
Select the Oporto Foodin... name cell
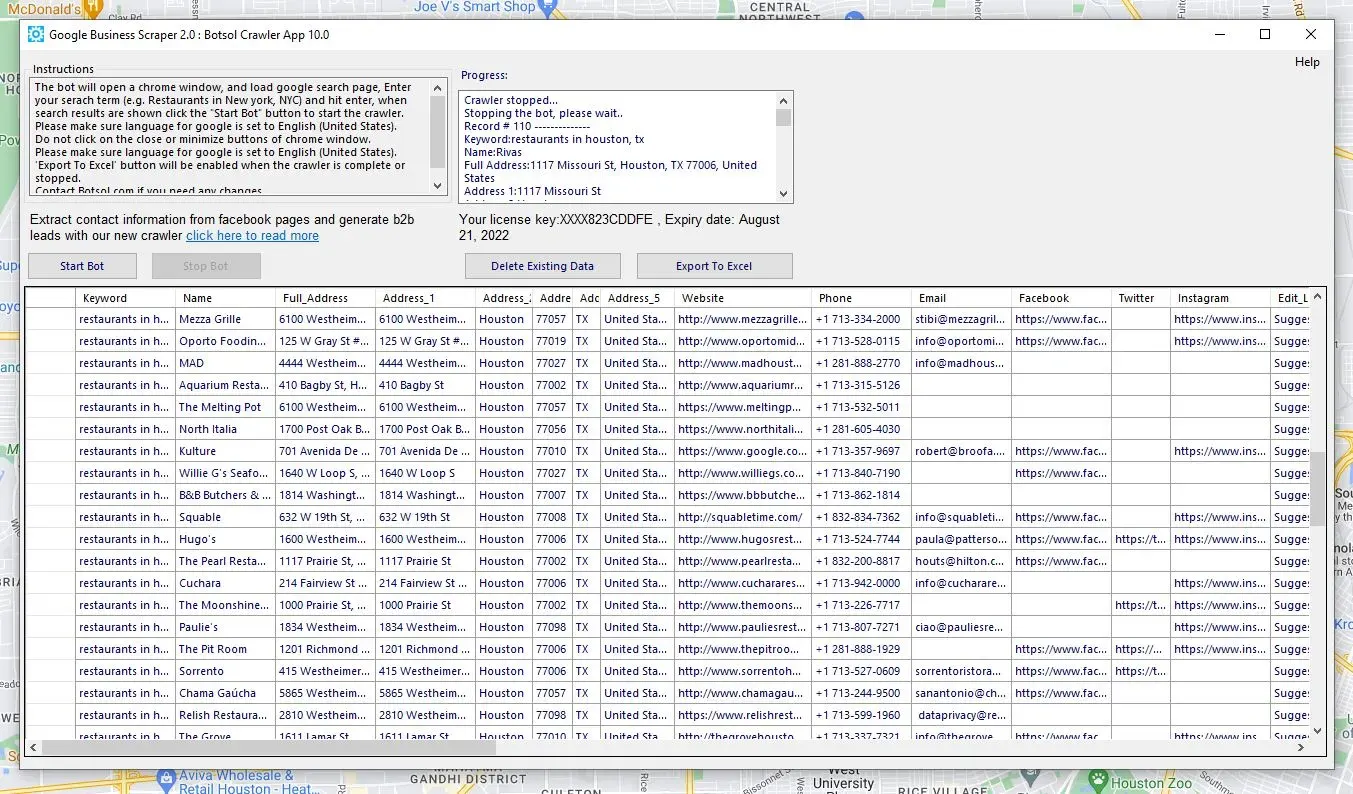pos(226,341)
